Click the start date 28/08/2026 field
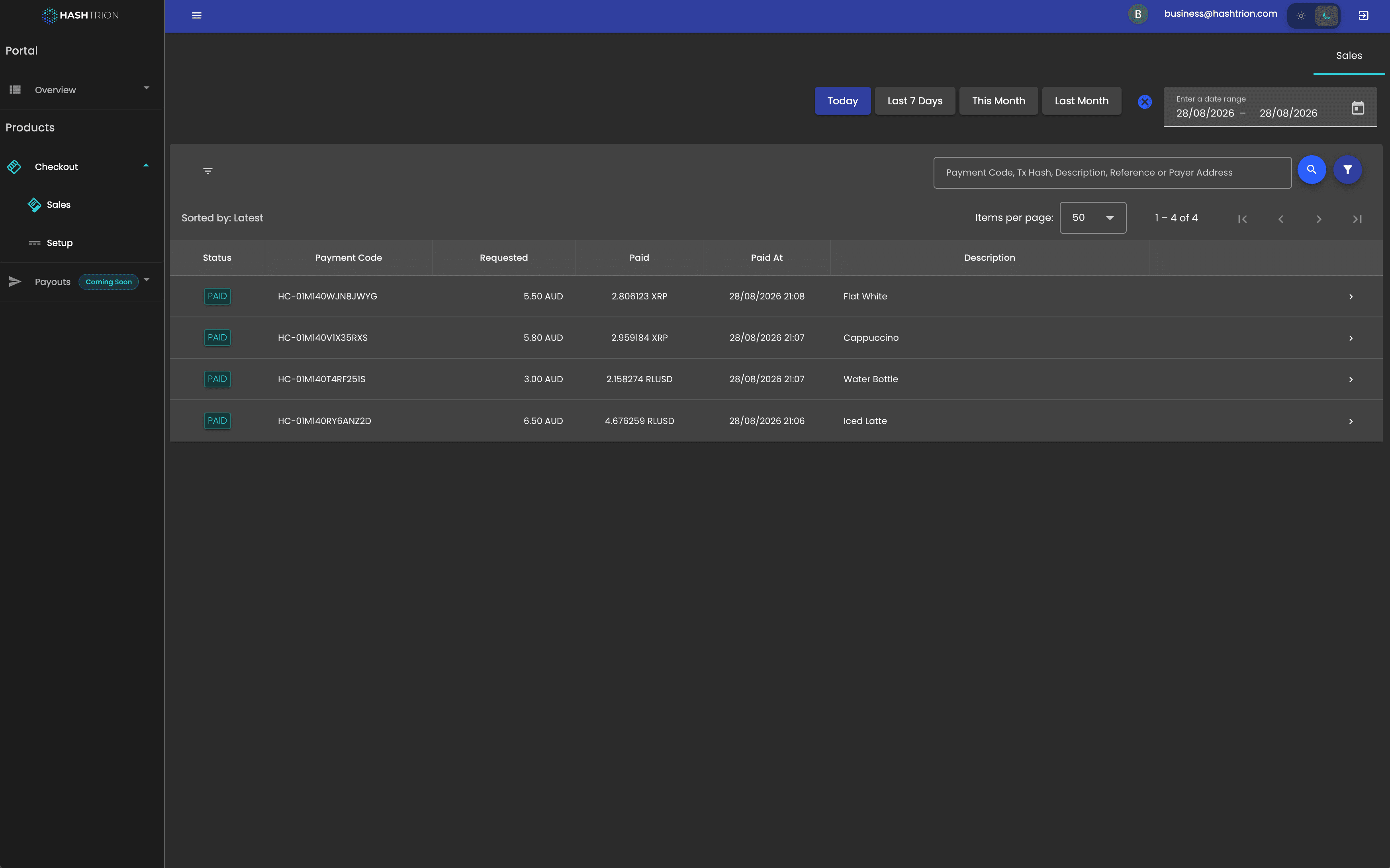1390x868 pixels. [x=1204, y=113]
